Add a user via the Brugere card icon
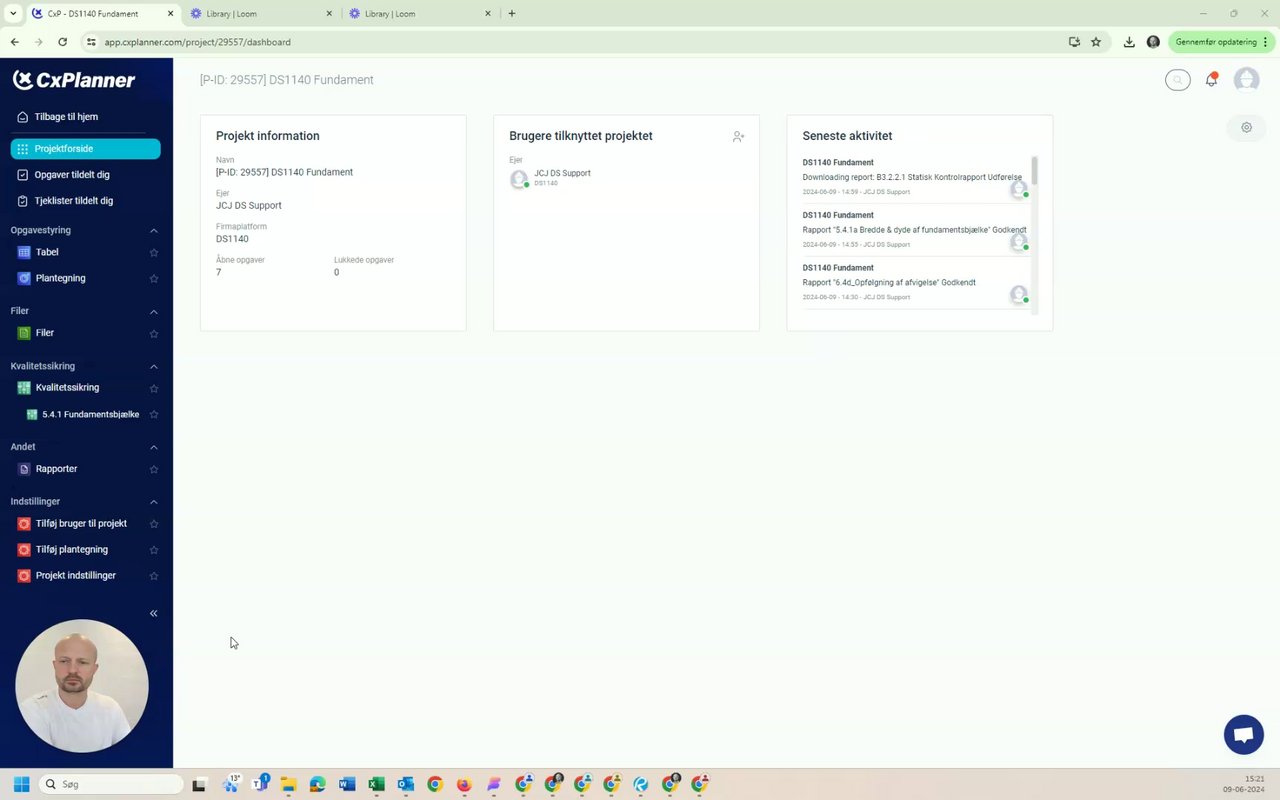The height and width of the screenshot is (800, 1280). pos(738,136)
